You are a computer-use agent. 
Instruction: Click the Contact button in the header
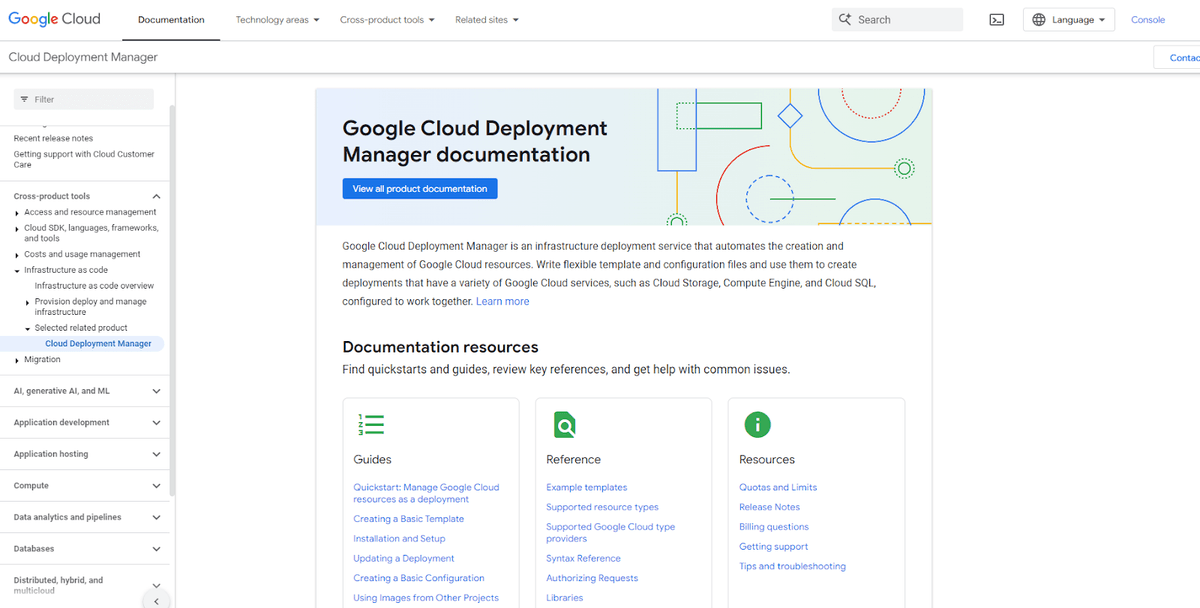click(1178, 58)
